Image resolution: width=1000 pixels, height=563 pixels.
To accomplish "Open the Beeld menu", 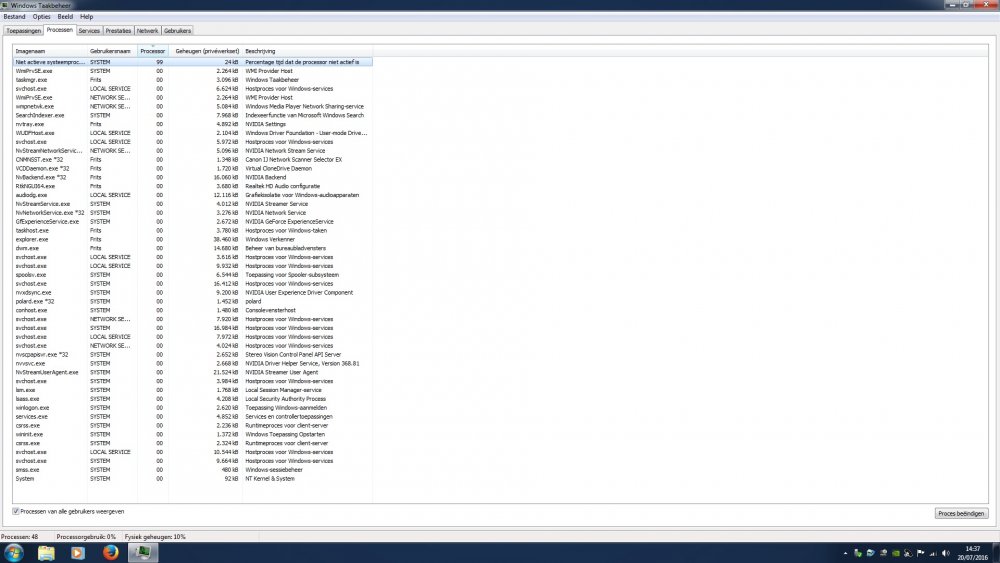I will tap(65, 17).
